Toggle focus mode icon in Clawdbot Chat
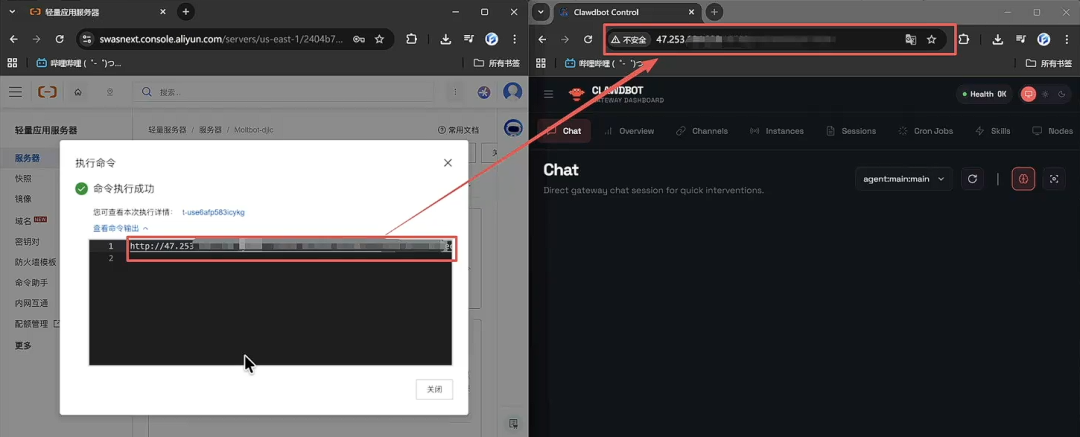1080x437 pixels. click(x=1054, y=179)
